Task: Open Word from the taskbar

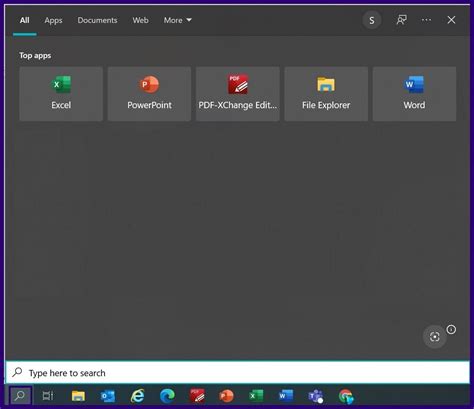Action: pos(286,396)
